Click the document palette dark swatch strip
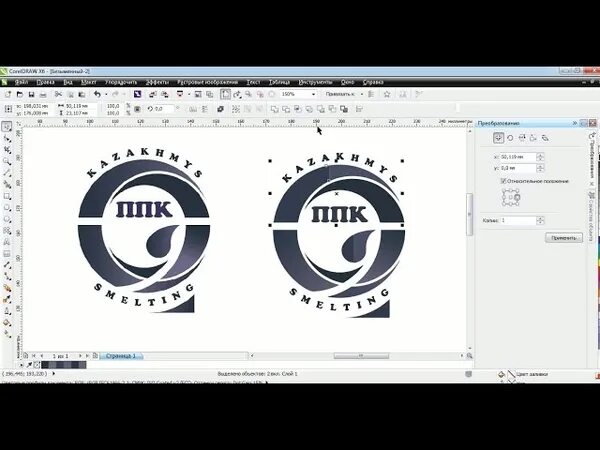 [x=64, y=365]
